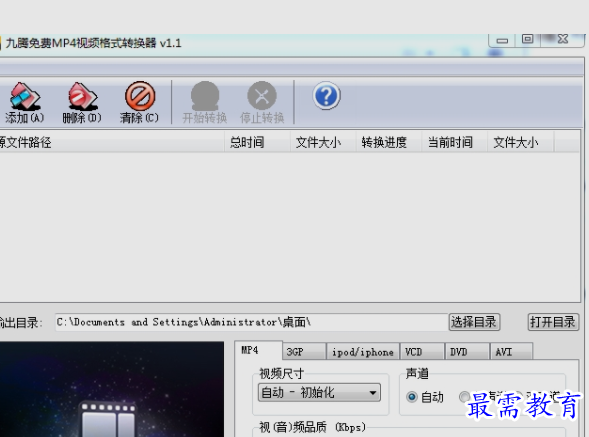The width and height of the screenshot is (589, 437).
Task: Click the last 文件大小 column header
Action: (520, 142)
